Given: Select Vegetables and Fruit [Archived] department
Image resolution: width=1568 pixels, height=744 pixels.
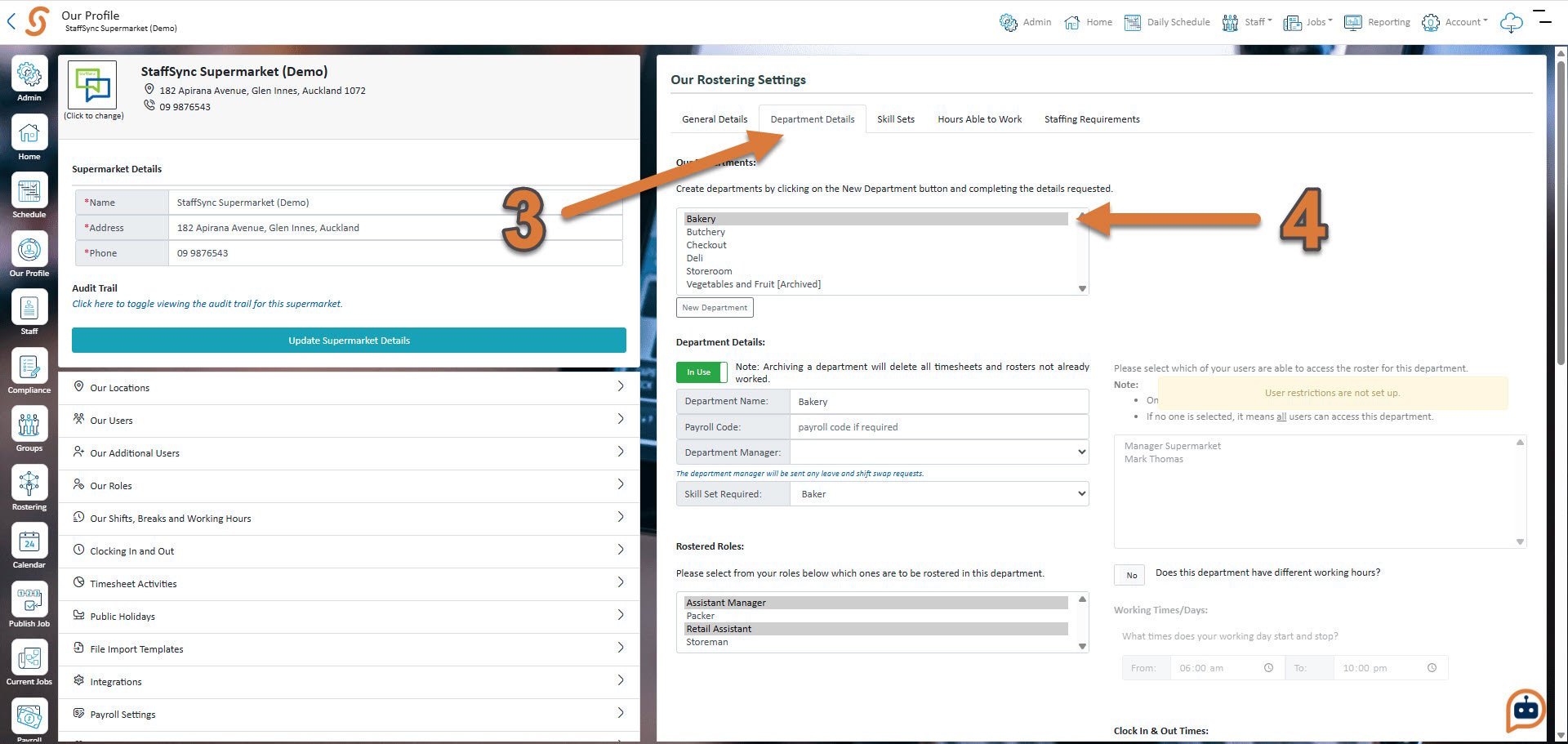Looking at the screenshot, I should click(x=876, y=284).
